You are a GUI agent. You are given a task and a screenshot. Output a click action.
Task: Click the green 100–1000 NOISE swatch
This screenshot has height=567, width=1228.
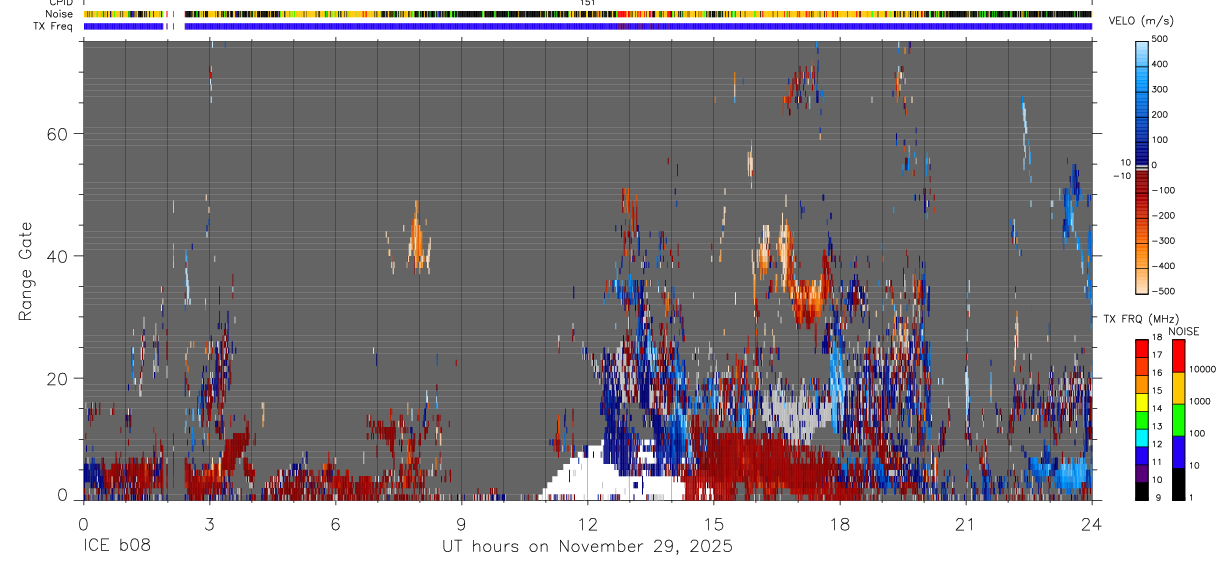(1178, 420)
